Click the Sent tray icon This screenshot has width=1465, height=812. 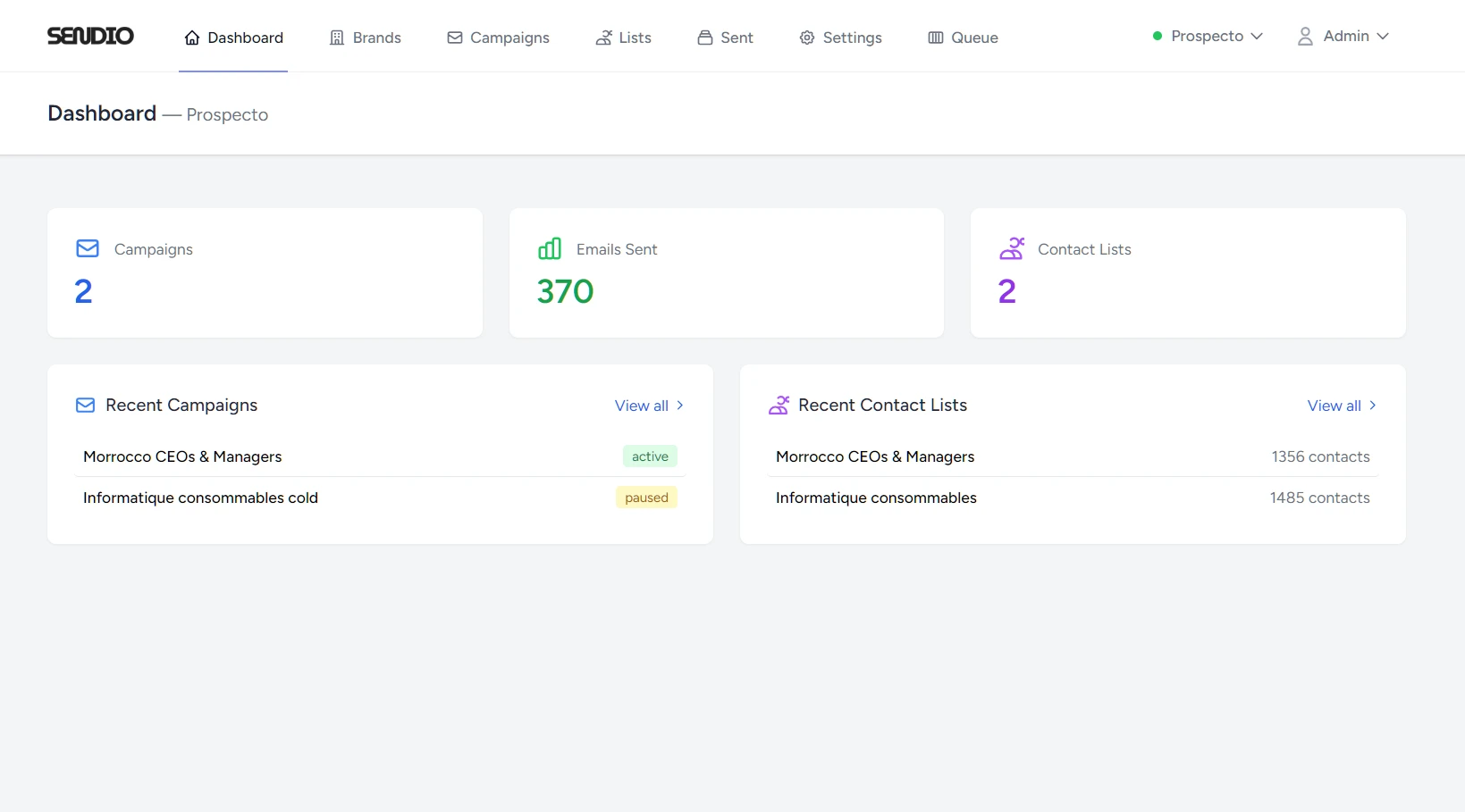point(705,38)
